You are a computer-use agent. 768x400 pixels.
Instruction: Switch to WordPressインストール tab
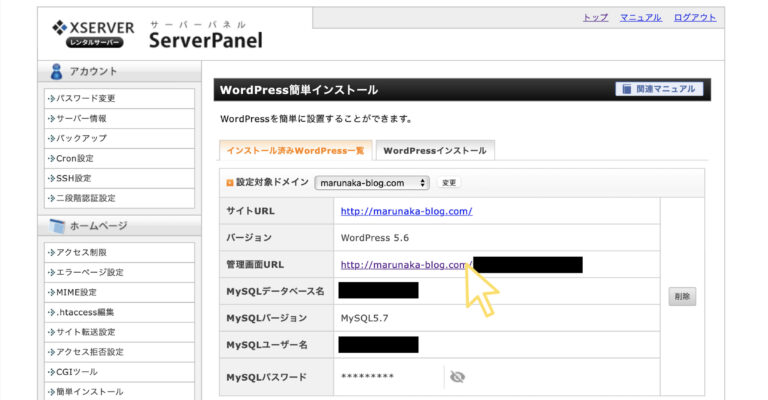pyautogui.click(x=435, y=151)
